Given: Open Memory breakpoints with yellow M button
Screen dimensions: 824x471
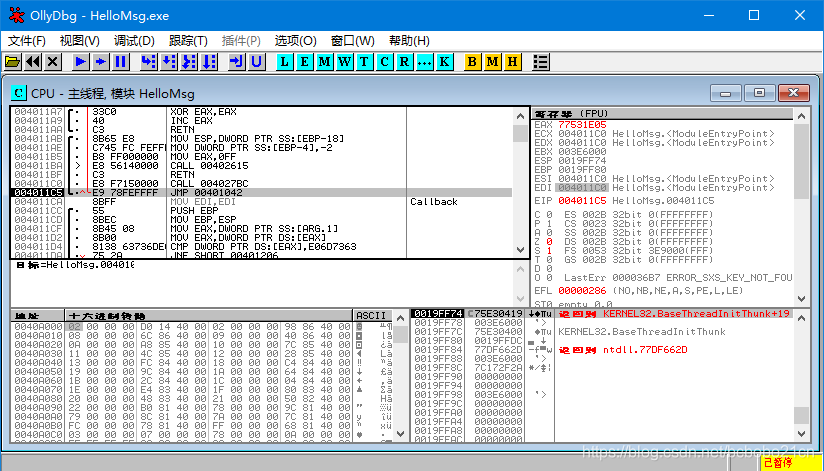Looking at the screenshot, I should tap(492, 62).
